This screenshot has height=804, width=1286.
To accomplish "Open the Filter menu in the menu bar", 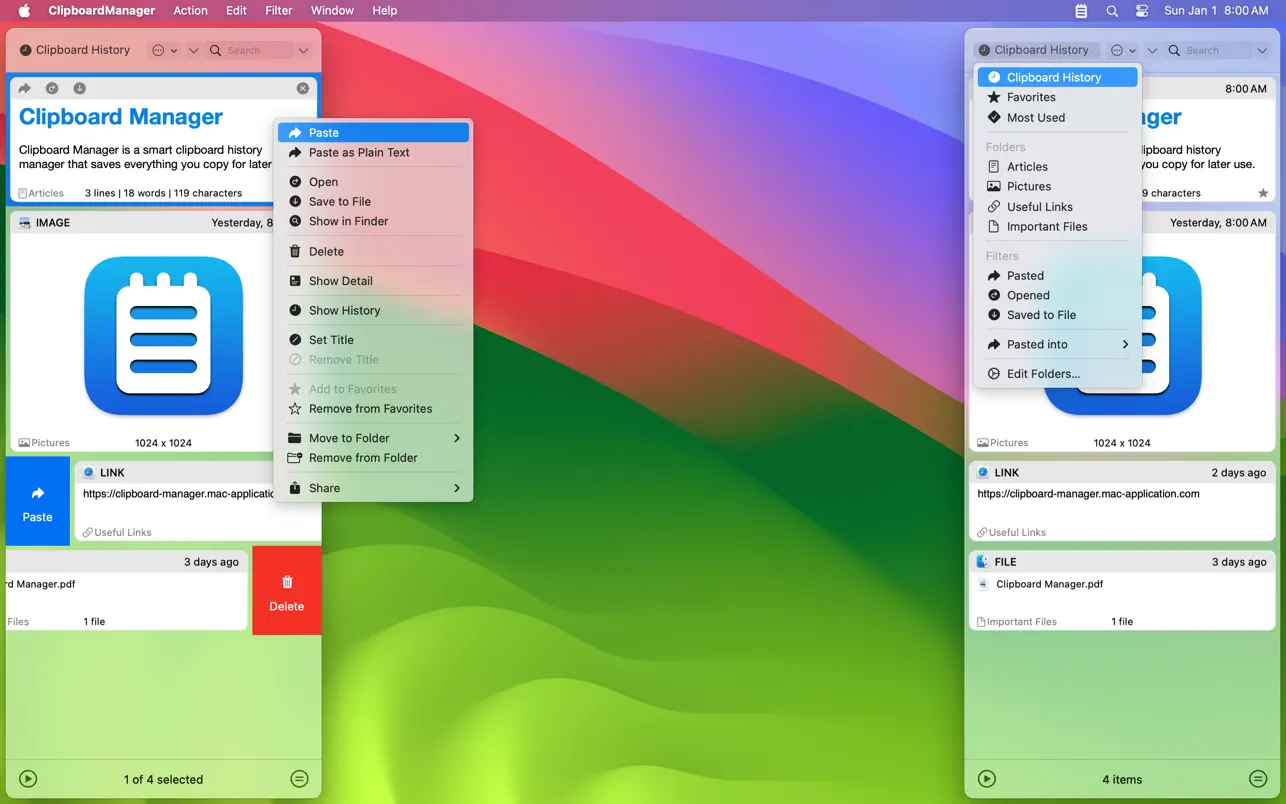I will pos(279,11).
